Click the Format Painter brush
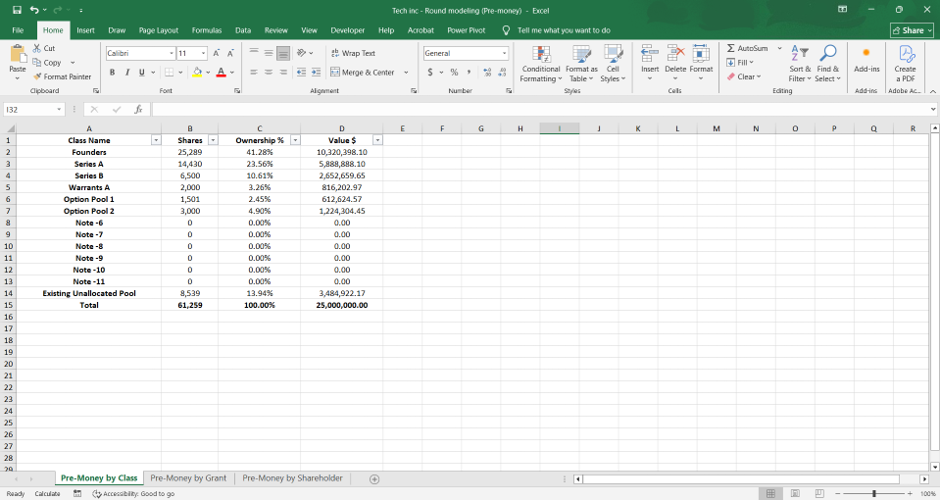The width and height of the screenshot is (940, 500). click(37, 77)
